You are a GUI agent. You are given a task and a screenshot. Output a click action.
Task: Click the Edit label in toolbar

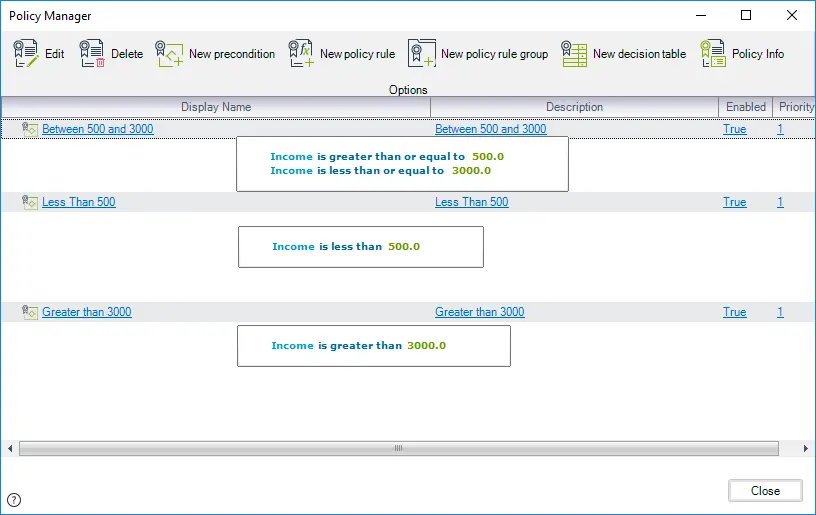(x=55, y=54)
